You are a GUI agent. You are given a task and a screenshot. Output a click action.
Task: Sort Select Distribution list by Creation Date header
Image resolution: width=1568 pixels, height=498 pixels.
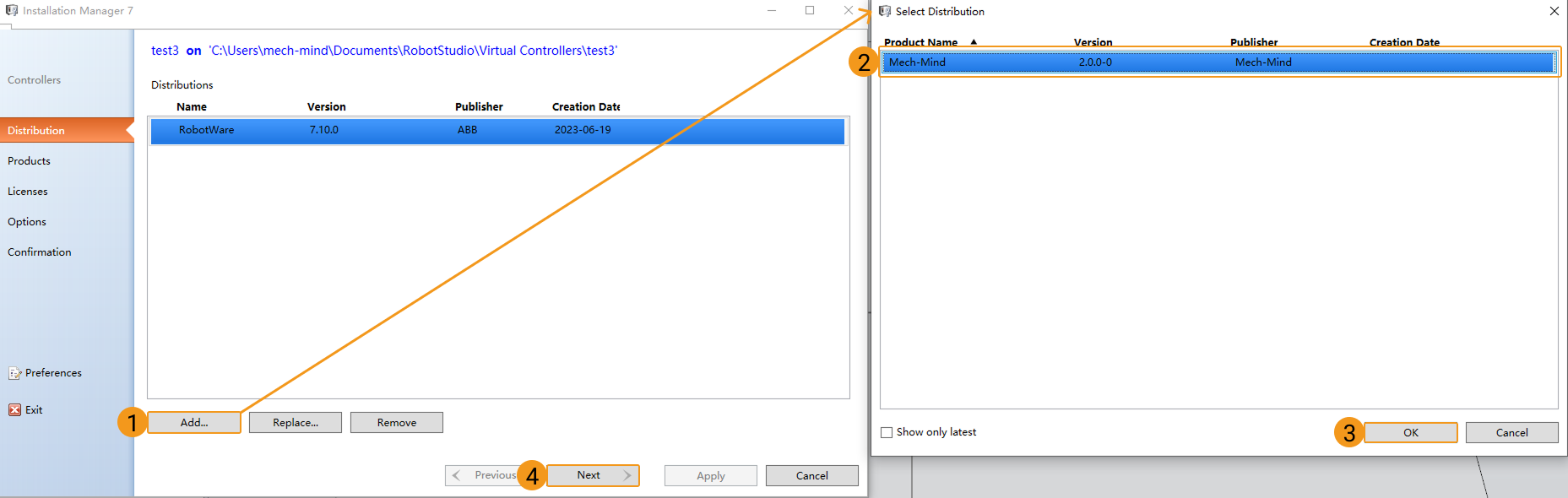[x=1404, y=42]
